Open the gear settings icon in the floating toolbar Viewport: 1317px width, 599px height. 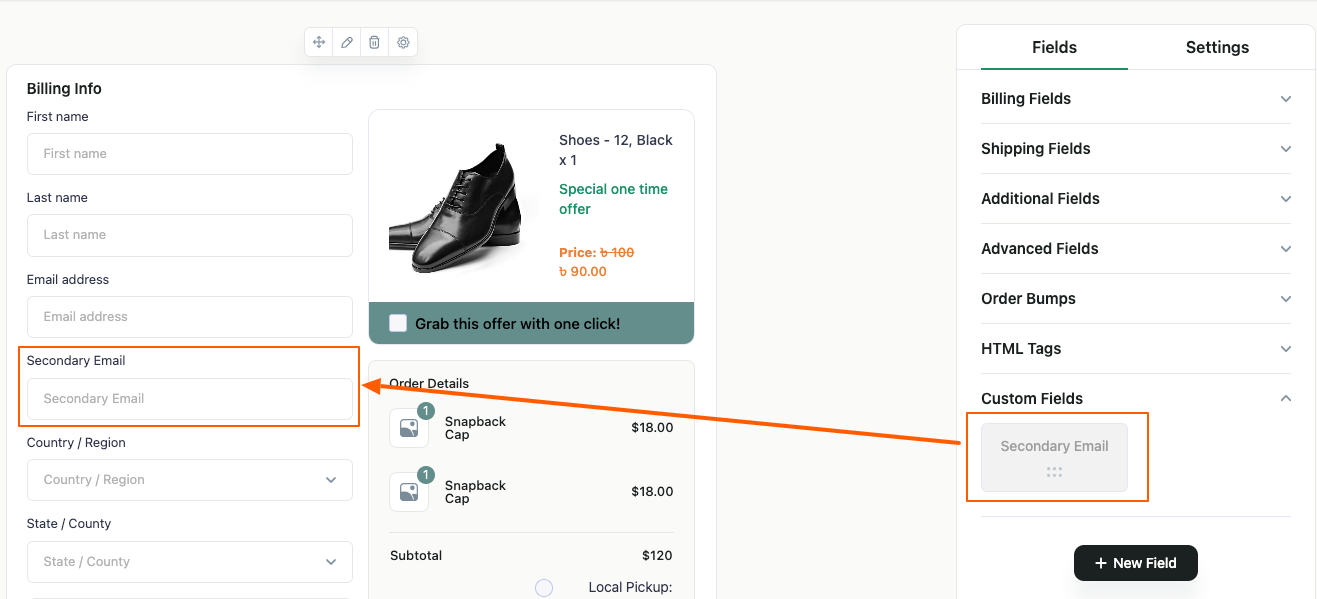403,42
